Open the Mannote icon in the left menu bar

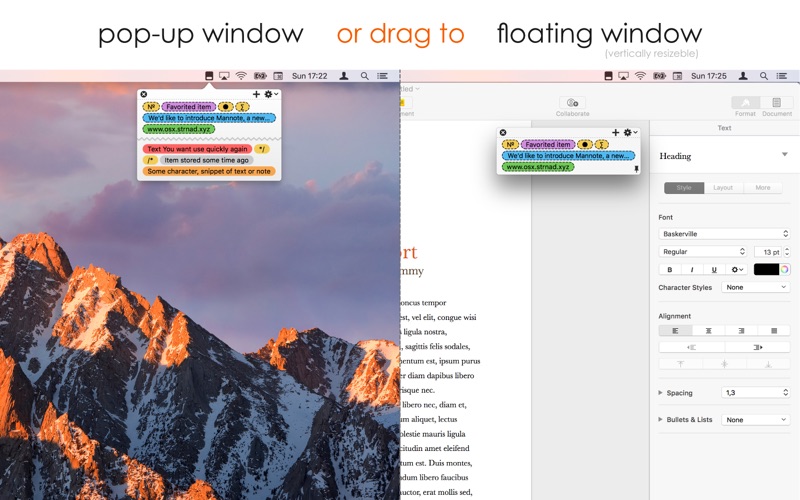pyautogui.click(x=209, y=76)
